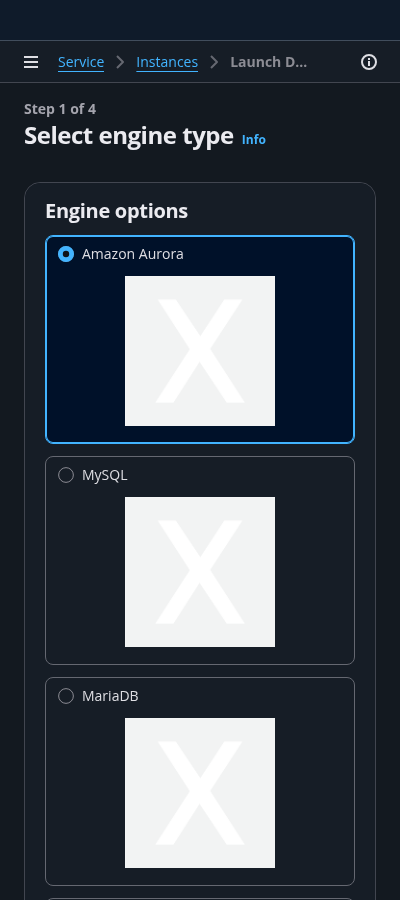Click the MariaDB engine logo image

click(200, 793)
